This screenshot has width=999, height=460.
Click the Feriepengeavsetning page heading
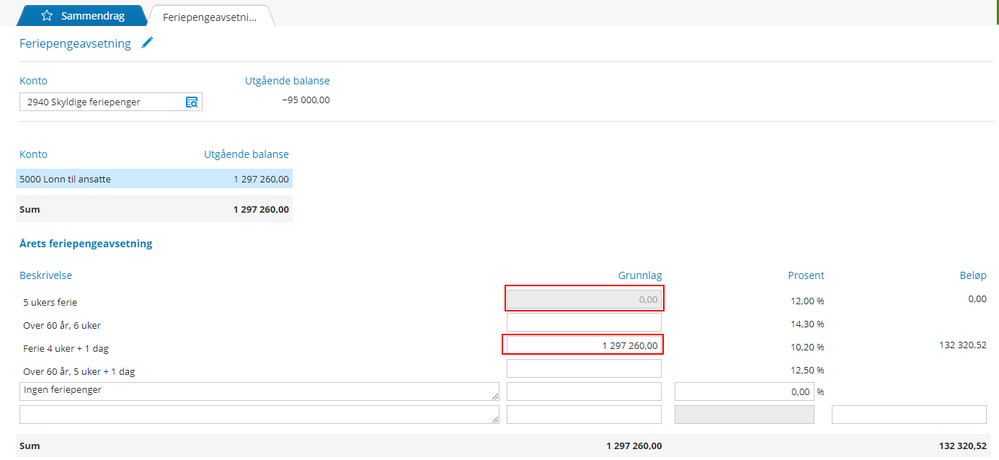pos(75,44)
